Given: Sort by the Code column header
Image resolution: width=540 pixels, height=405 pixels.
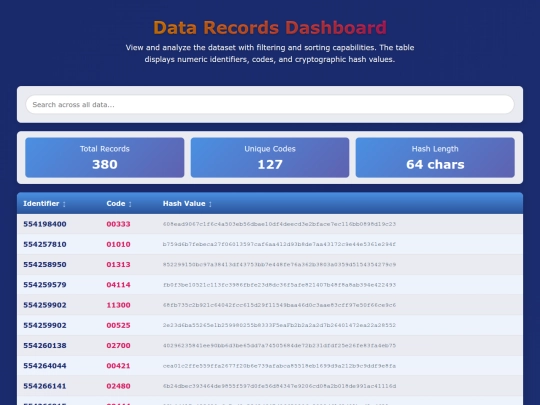Looking at the screenshot, I should click(x=119, y=204).
